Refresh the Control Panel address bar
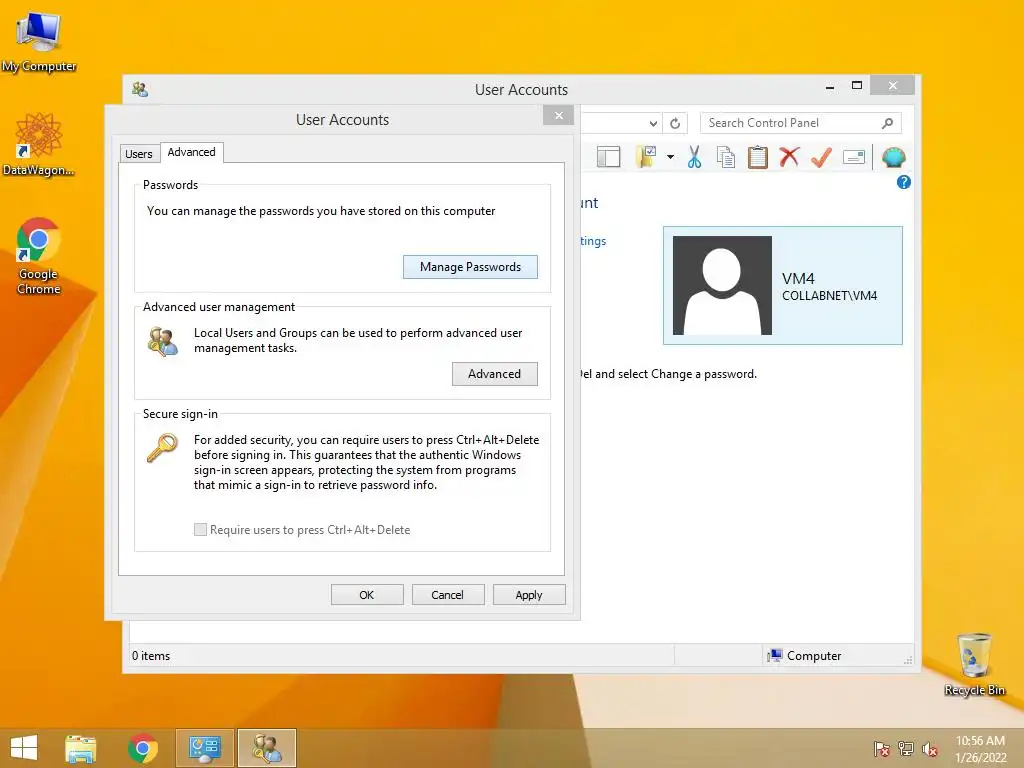Image resolution: width=1024 pixels, height=768 pixels. click(x=675, y=123)
